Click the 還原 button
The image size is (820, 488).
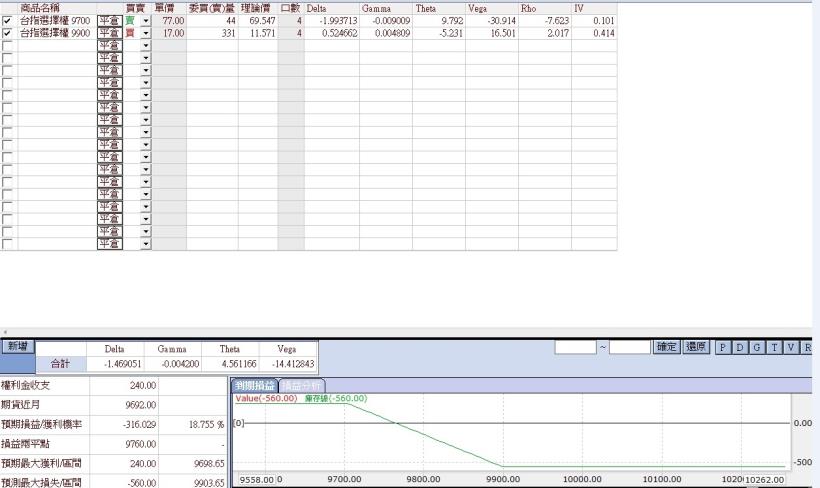point(697,347)
